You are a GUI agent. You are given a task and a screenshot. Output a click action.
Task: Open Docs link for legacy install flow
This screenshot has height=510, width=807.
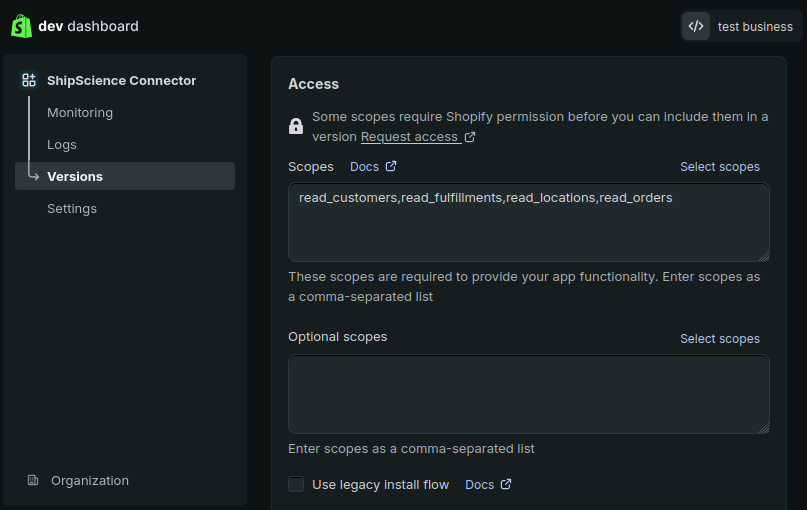pos(479,485)
